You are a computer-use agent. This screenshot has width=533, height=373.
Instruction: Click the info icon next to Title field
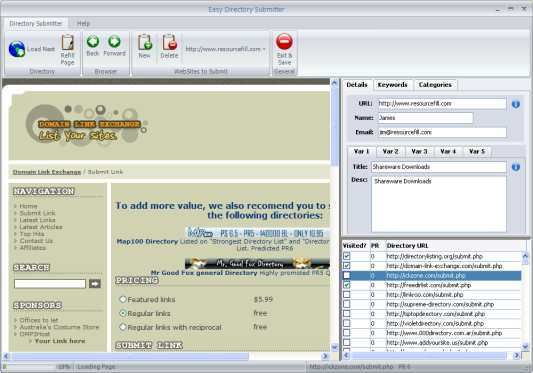(516, 167)
